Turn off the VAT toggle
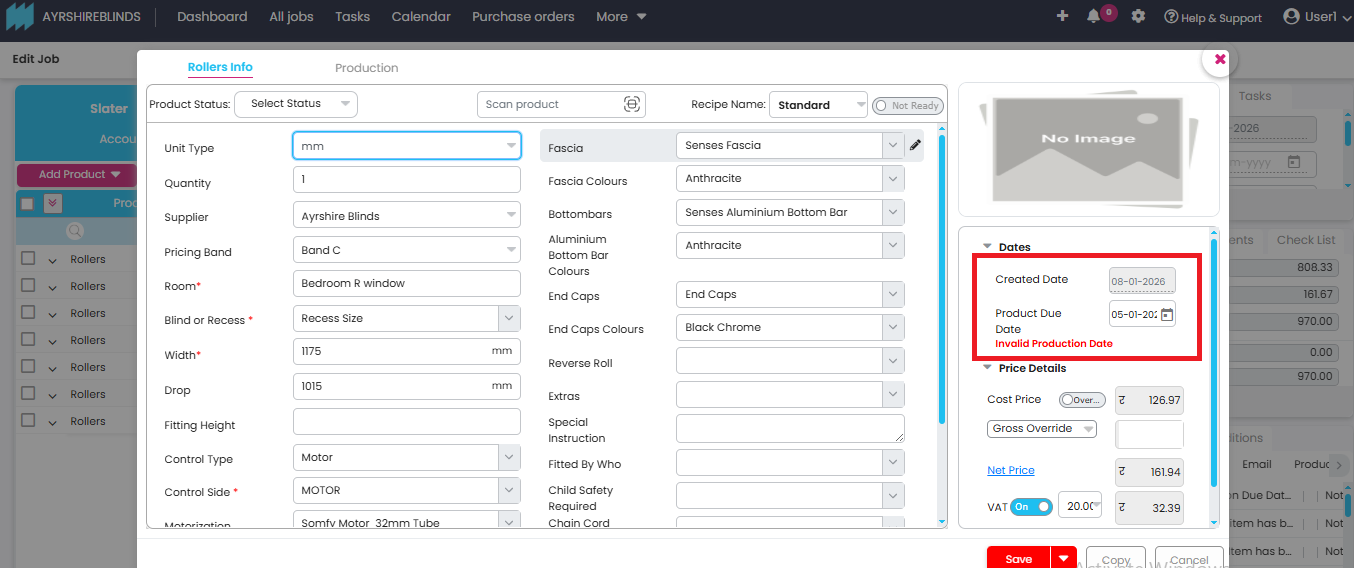 1032,507
